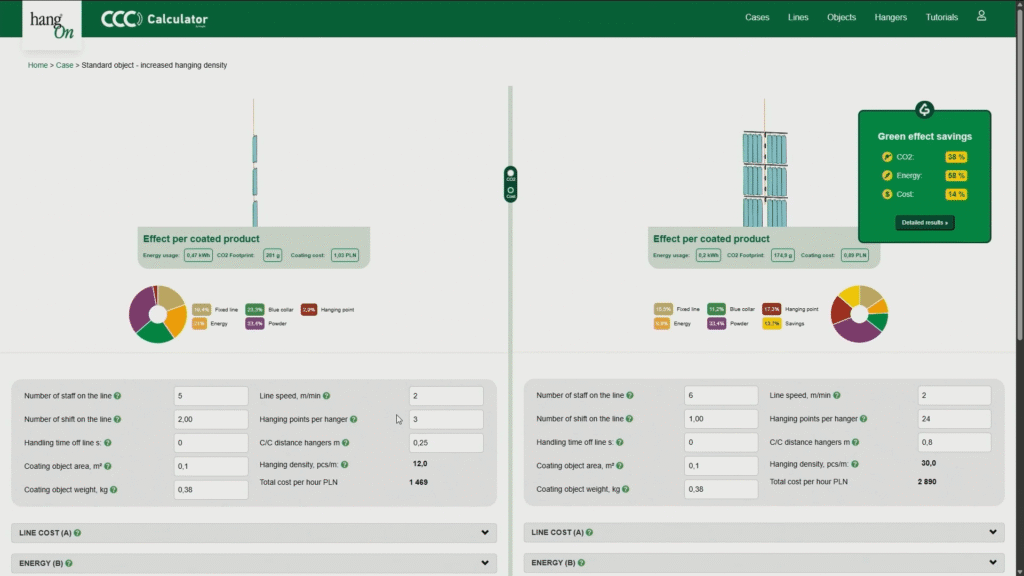Click the Detailed results button
Screen dimensions: 1024x576
pyautogui.click(x=924, y=222)
